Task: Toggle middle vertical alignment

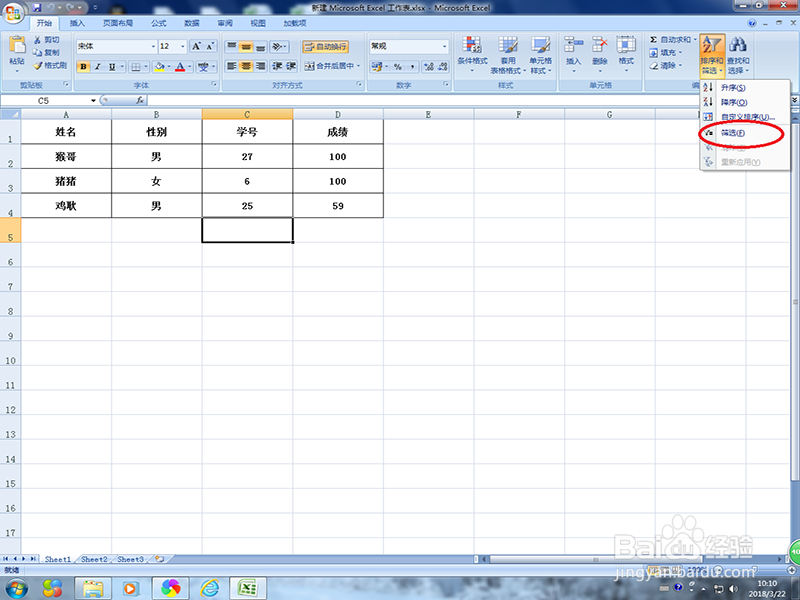Action: point(246,46)
